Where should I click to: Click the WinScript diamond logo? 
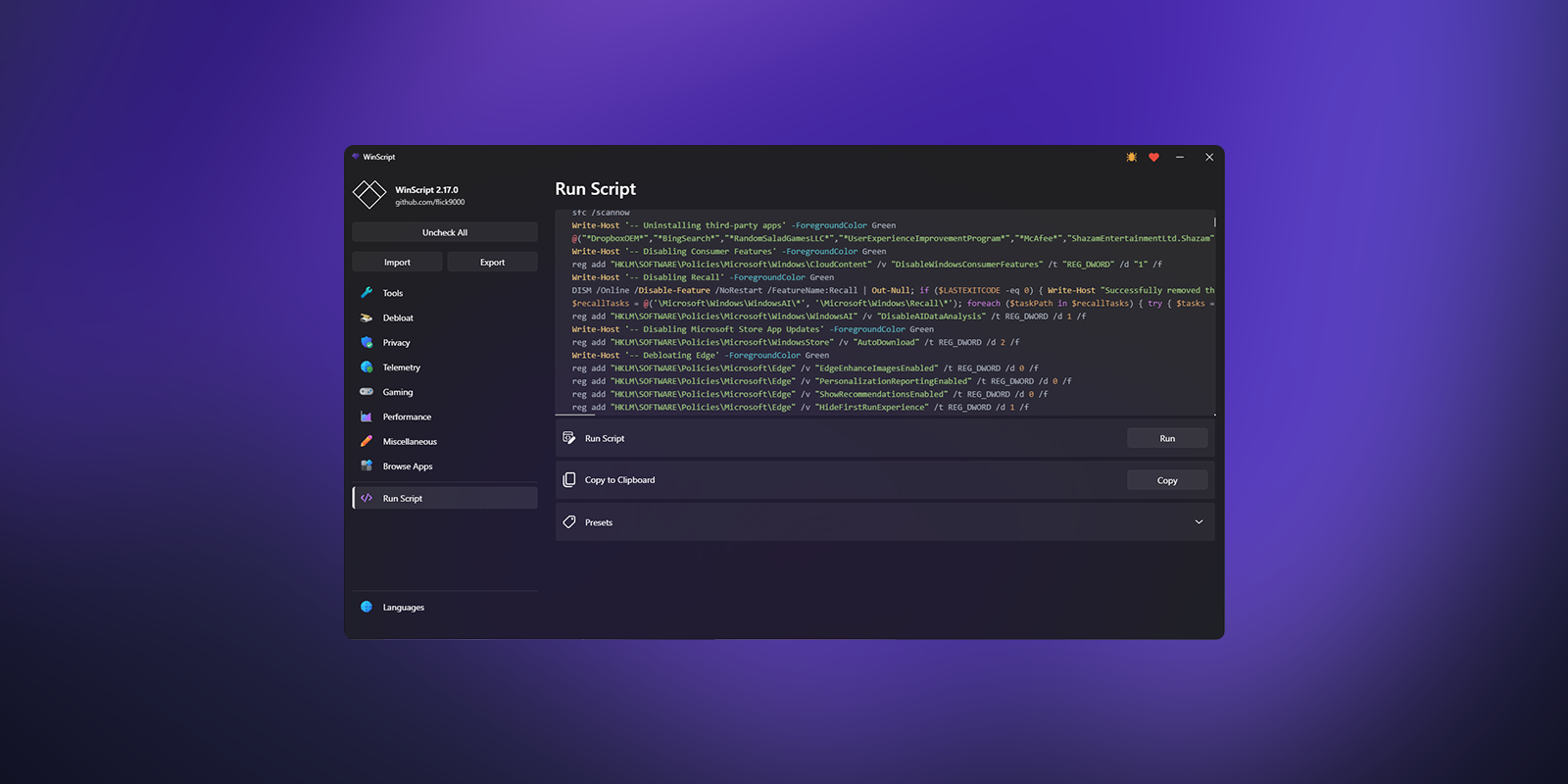pos(369,194)
